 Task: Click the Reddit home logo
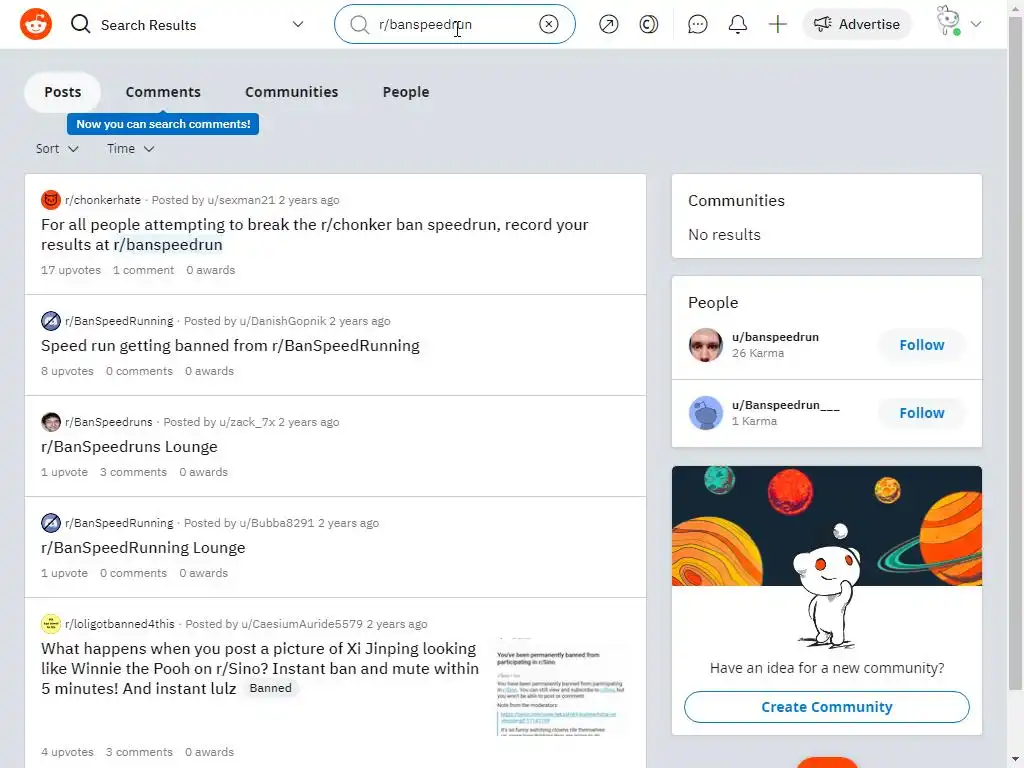tap(36, 24)
